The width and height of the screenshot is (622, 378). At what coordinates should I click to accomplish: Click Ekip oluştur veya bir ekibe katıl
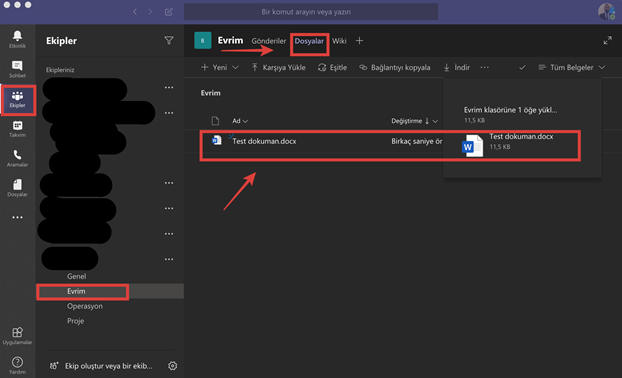[101, 366]
